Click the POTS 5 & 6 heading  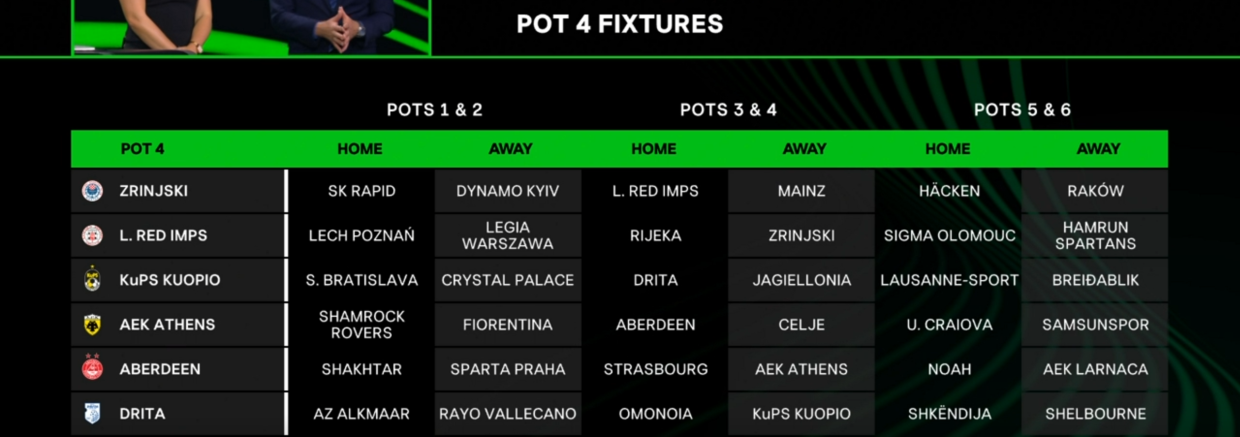(1022, 110)
